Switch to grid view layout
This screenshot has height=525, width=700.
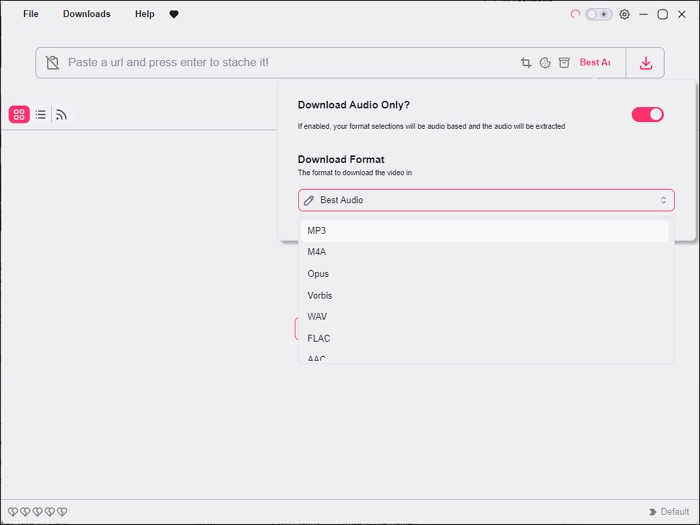(x=19, y=115)
